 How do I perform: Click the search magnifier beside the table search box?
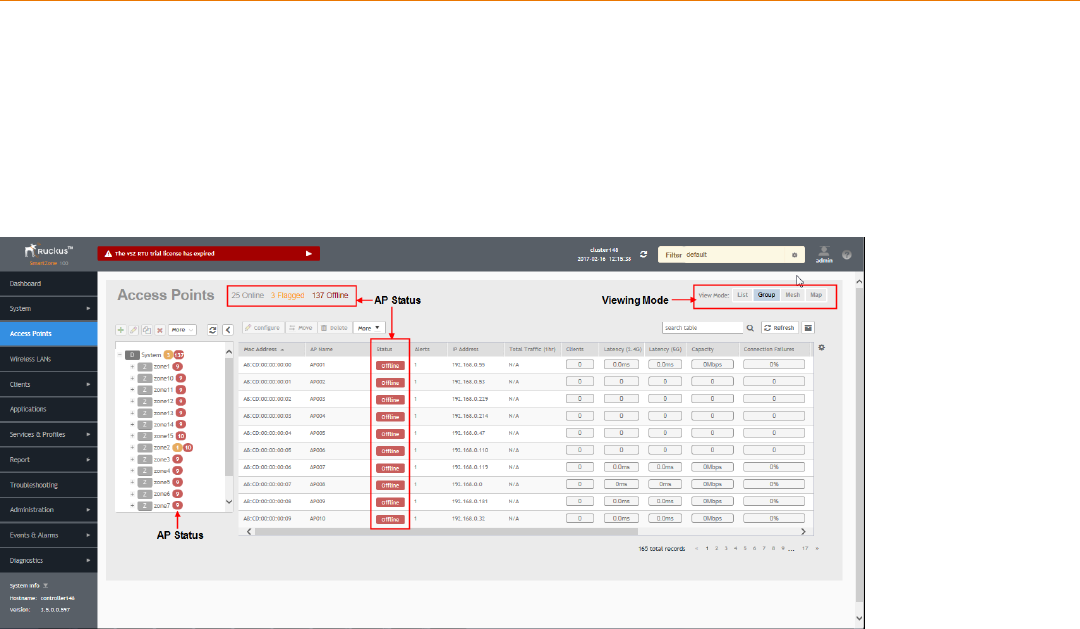[750, 328]
